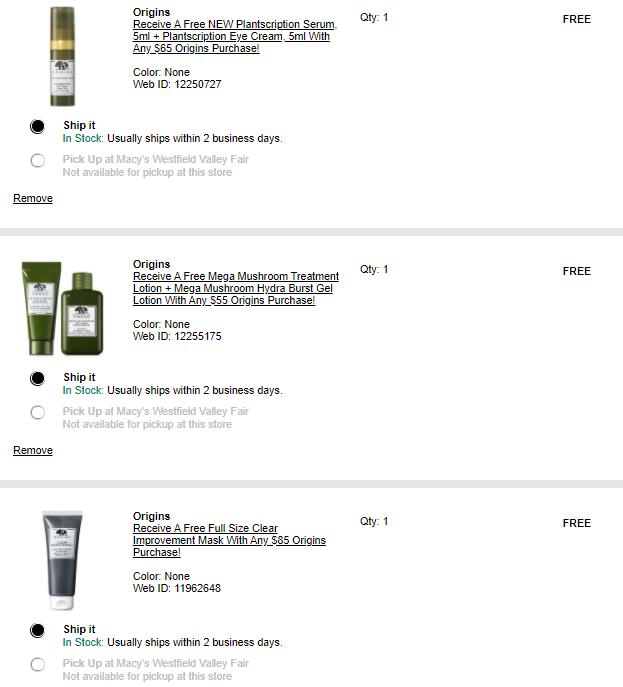Viewport: 623px width, 687px height.
Task: Remove the Plantscription Serum gift from bag
Action: click(33, 198)
